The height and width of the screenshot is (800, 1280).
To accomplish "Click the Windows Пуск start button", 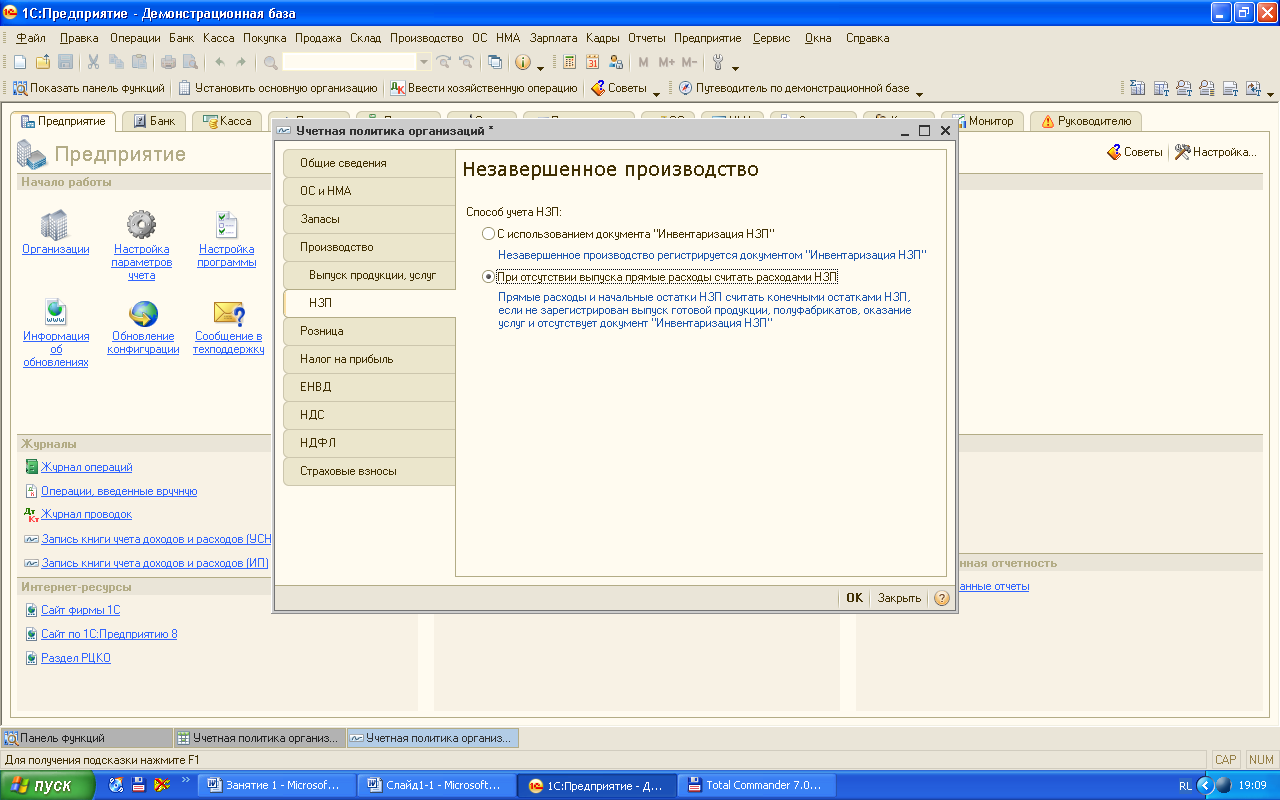I will pos(48,785).
